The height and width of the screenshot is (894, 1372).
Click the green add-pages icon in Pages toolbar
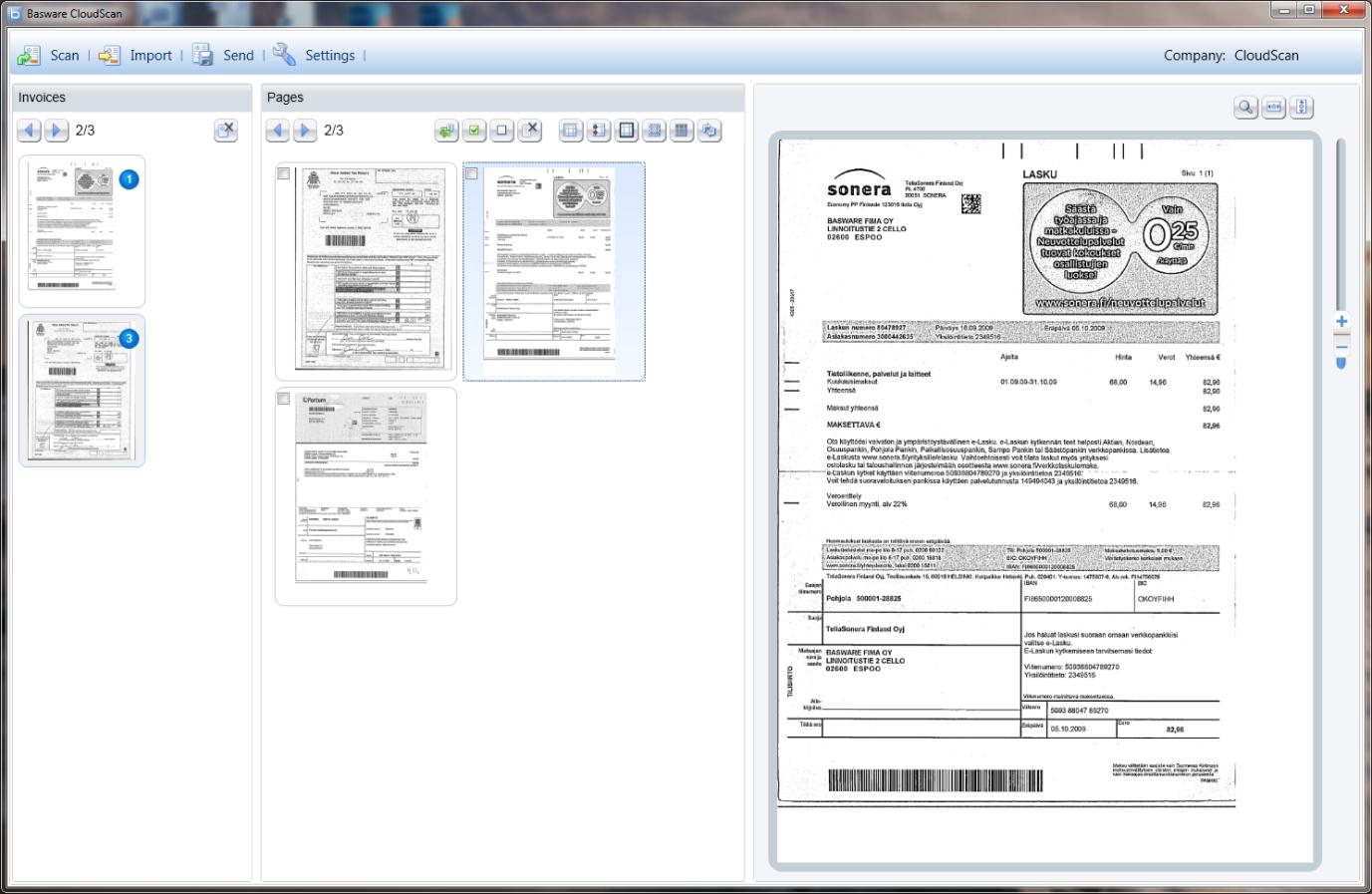446,131
